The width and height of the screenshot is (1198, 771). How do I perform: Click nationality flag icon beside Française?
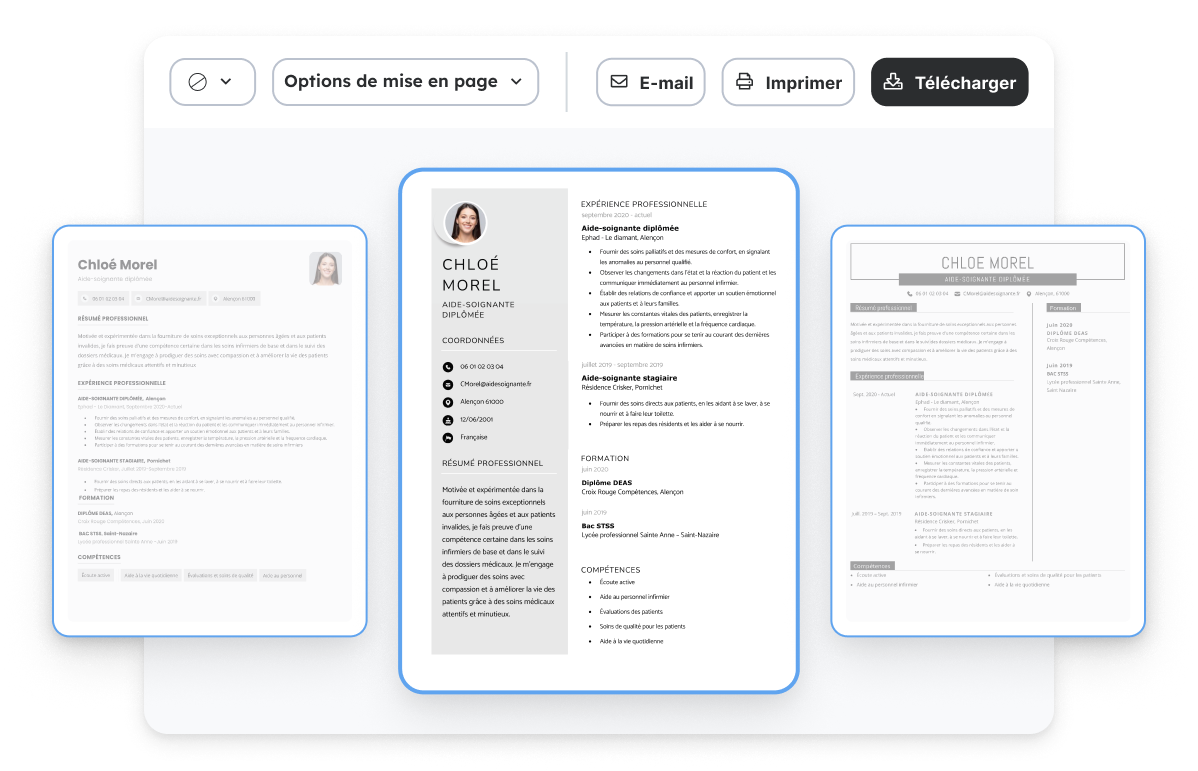click(x=448, y=438)
